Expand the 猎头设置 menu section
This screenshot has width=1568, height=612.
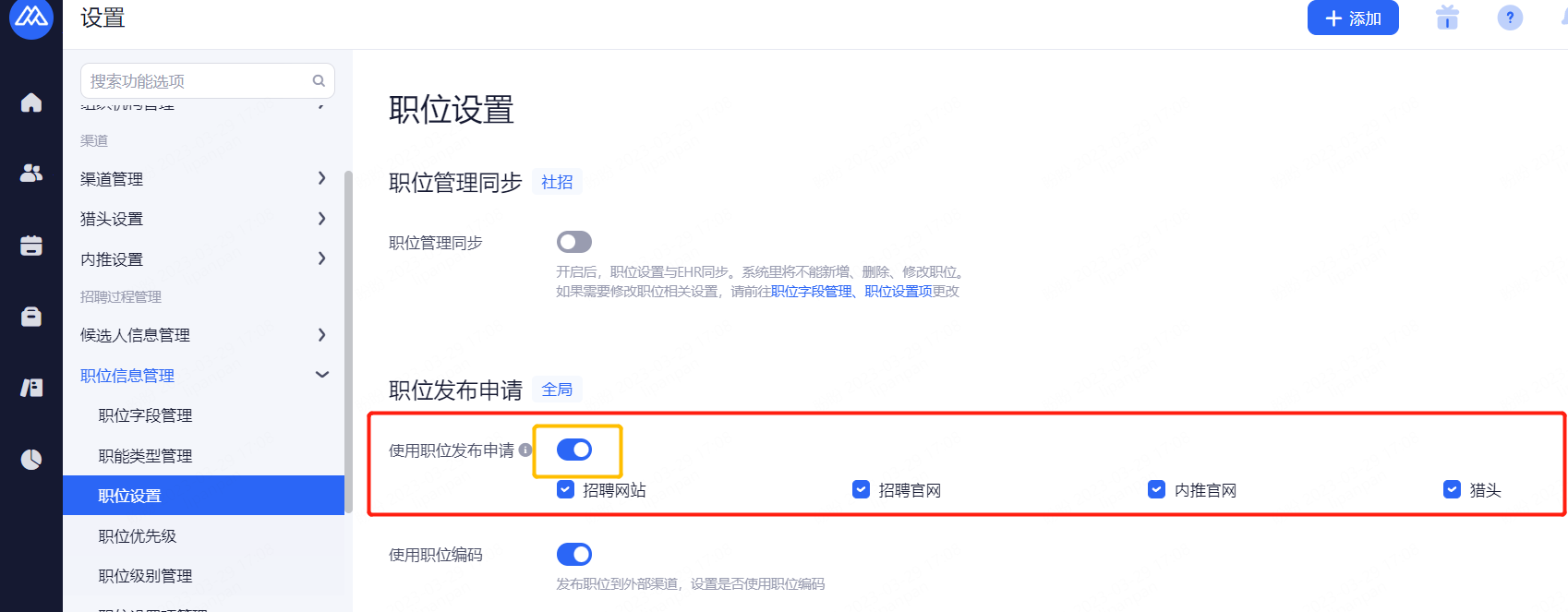(x=203, y=219)
